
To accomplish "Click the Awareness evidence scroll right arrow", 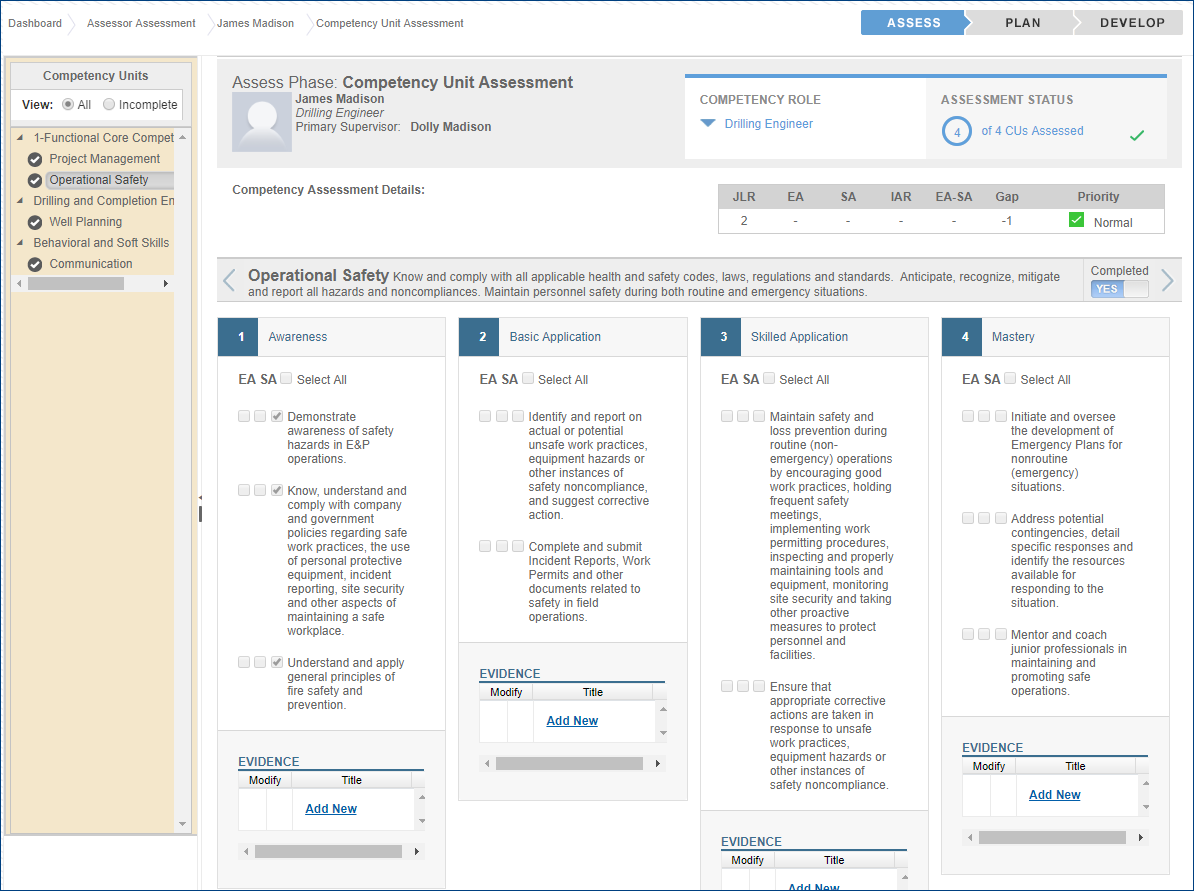I will (x=417, y=851).
